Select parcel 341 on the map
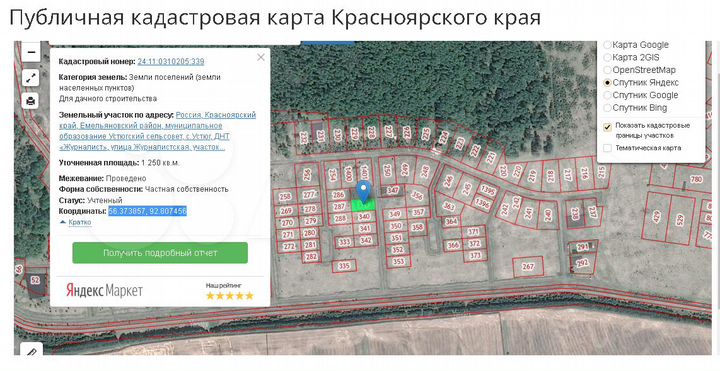Screen dimensions: 720x371 pyautogui.click(x=365, y=228)
